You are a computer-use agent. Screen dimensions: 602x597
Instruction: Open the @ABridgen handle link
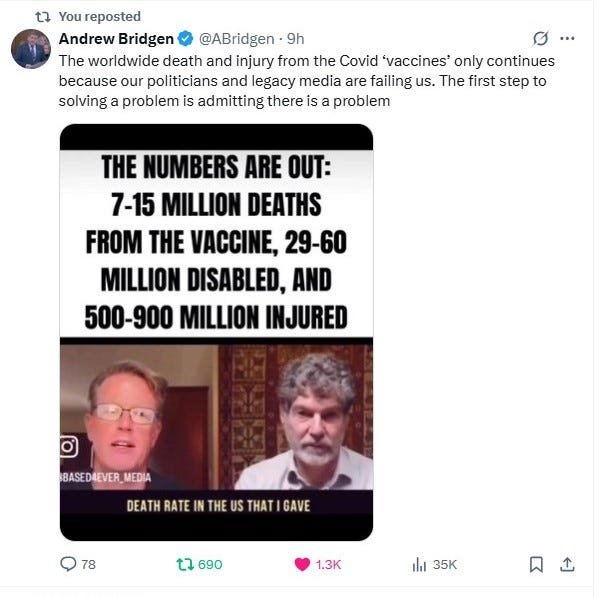pos(236,39)
